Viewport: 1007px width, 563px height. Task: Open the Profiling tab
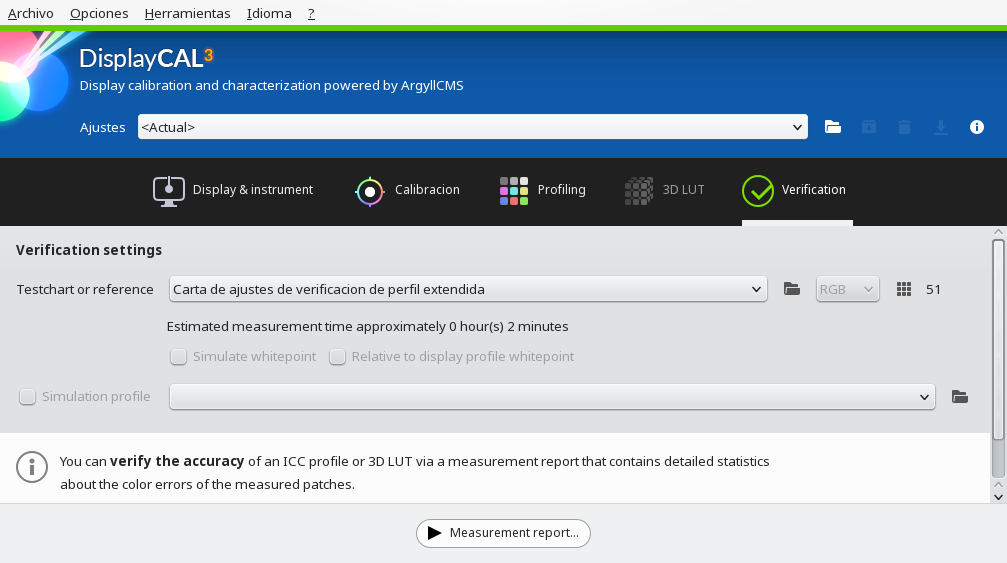click(543, 190)
